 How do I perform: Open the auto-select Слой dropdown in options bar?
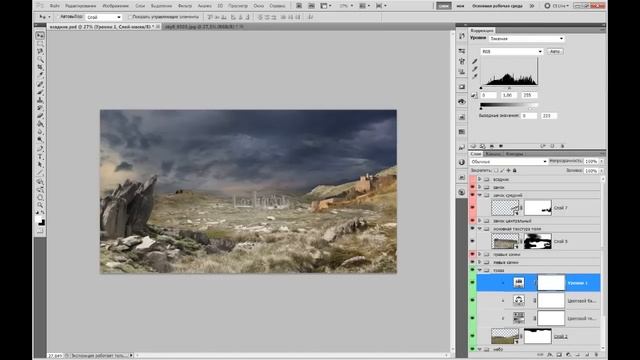(x=104, y=17)
